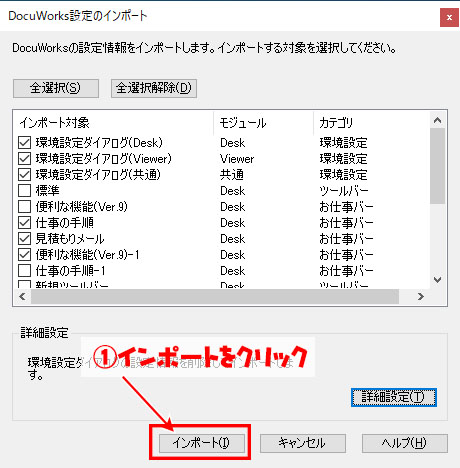This screenshot has height=468, width=460.
Task: Uncheck 環境設定ダイアログ(Viewer) checkbox
Action: (x=24, y=159)
